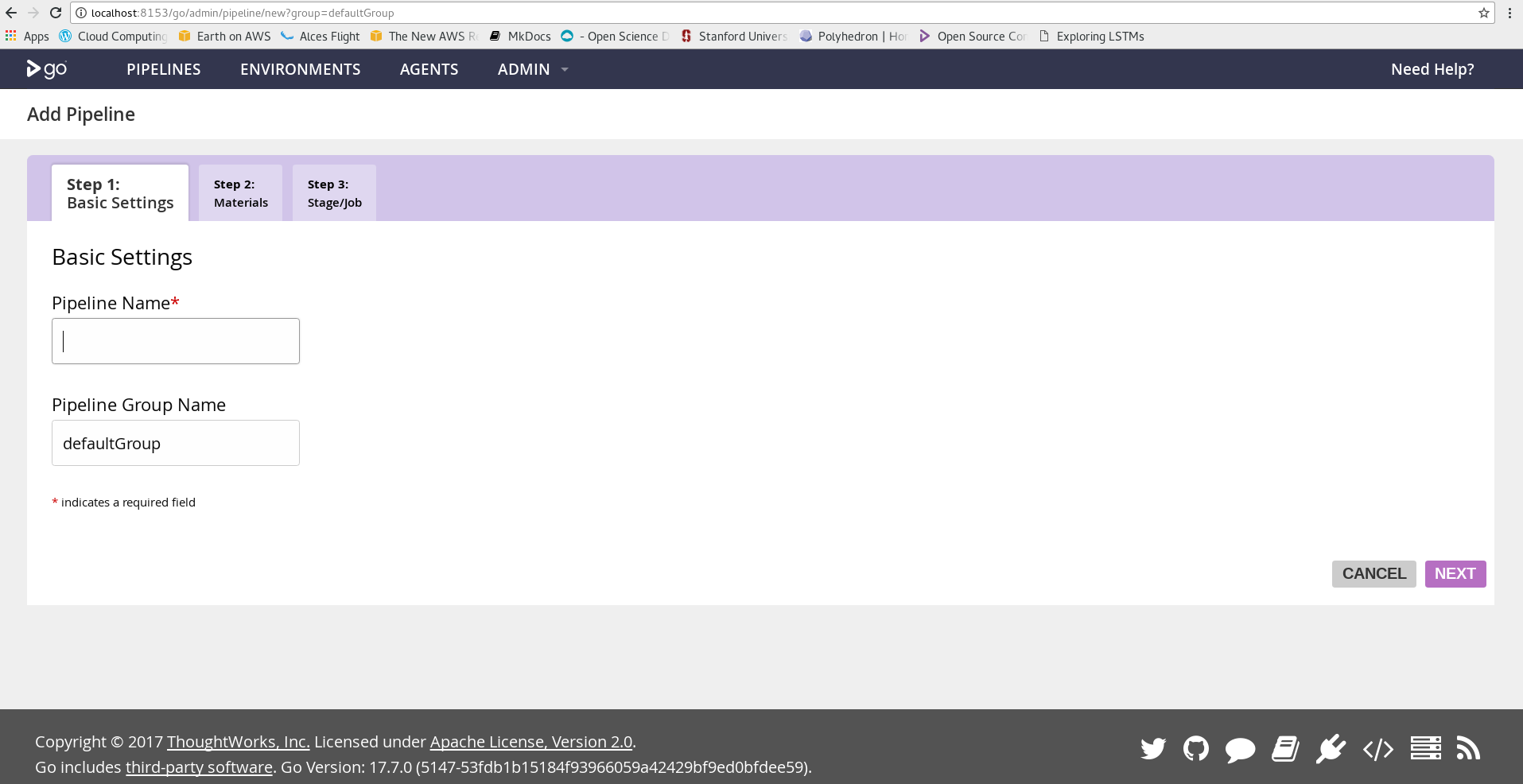This screenshot has width=1523, height=784.
Task: Switch to Step 3: Stage/Job tab
Action: (334, 193)
